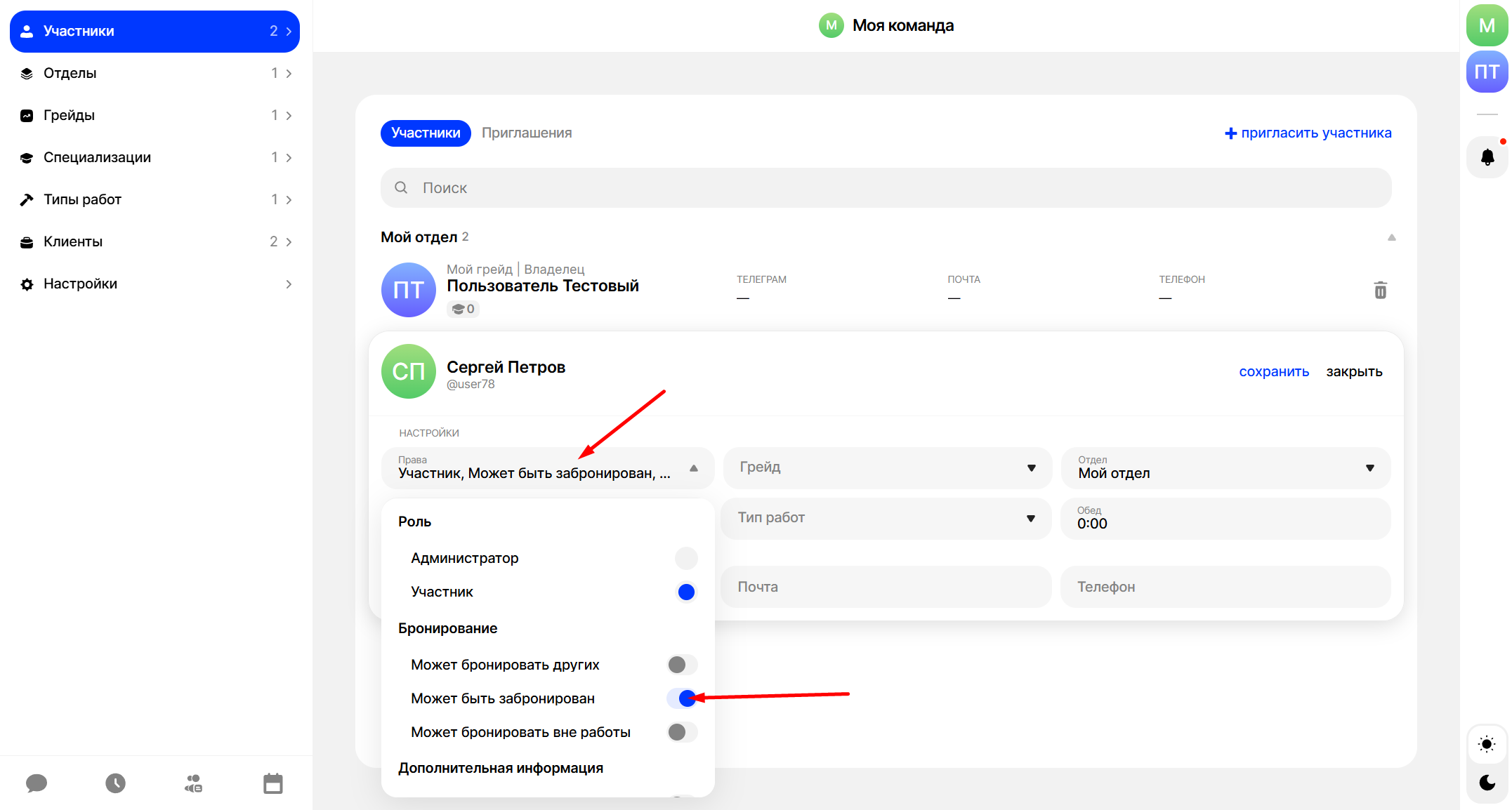This screenshot has height=810, width=1512.
Task: Enable Может бронировать вне работы toggle
Action: (681, 732)
